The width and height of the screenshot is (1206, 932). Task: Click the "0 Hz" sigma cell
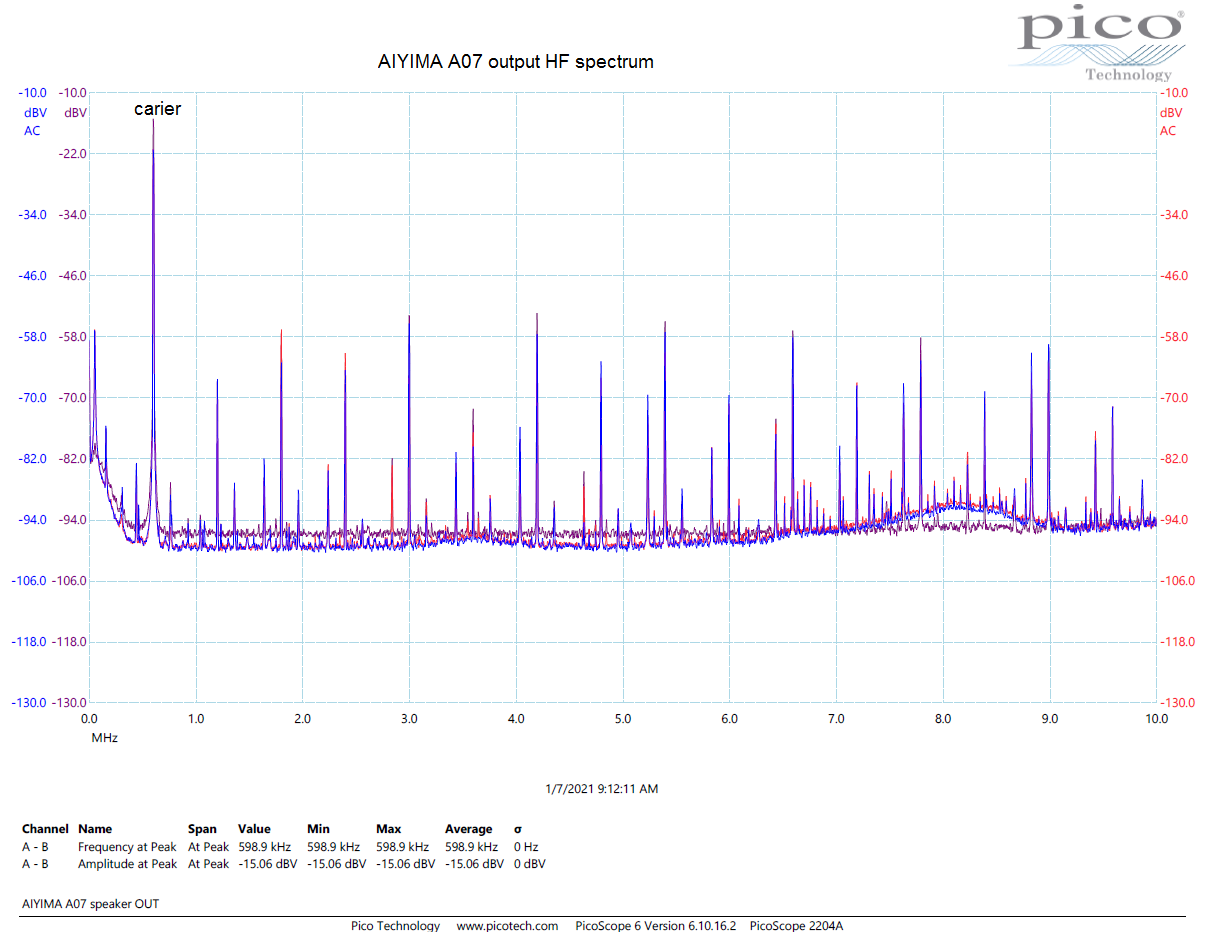click(526, 847)
